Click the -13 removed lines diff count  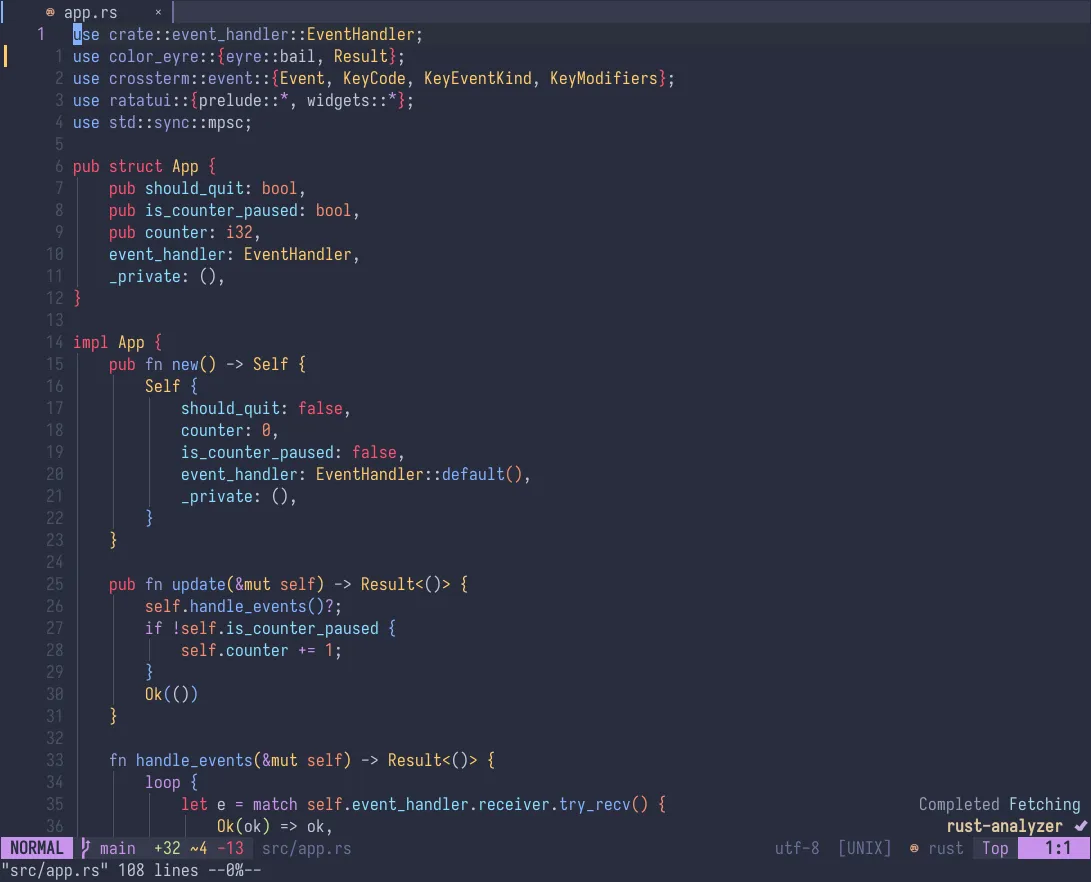[230, 848]
